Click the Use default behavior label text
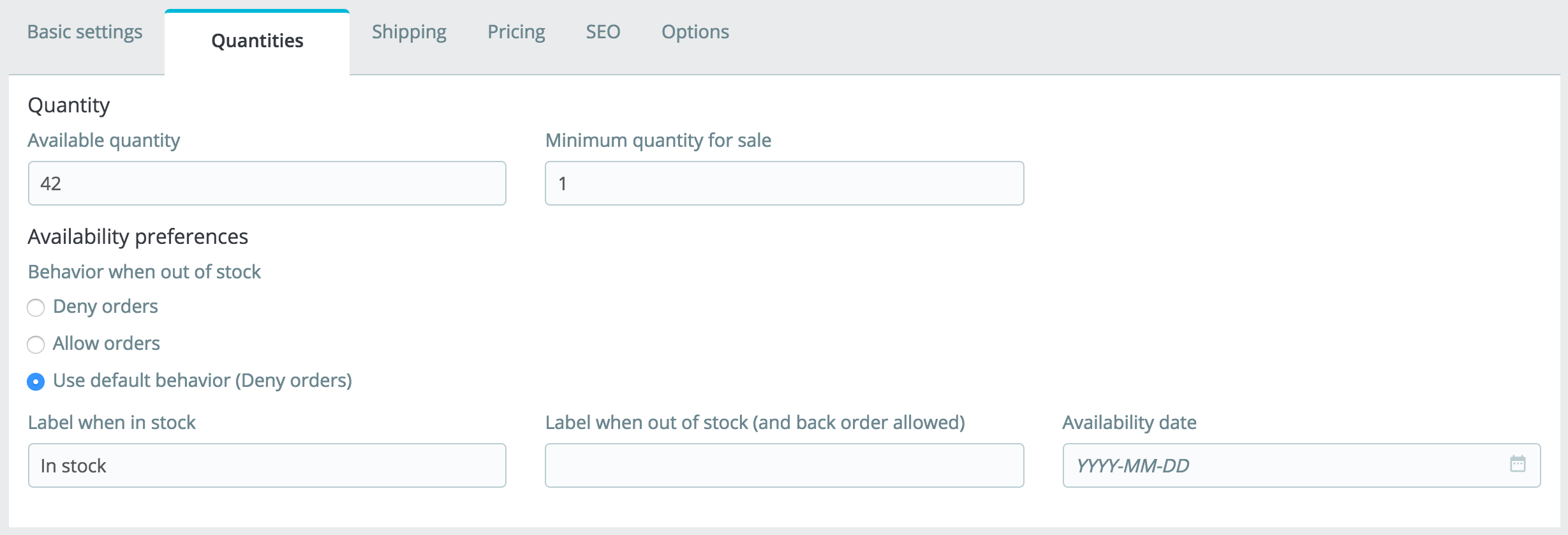 click(x=202, y=381)
